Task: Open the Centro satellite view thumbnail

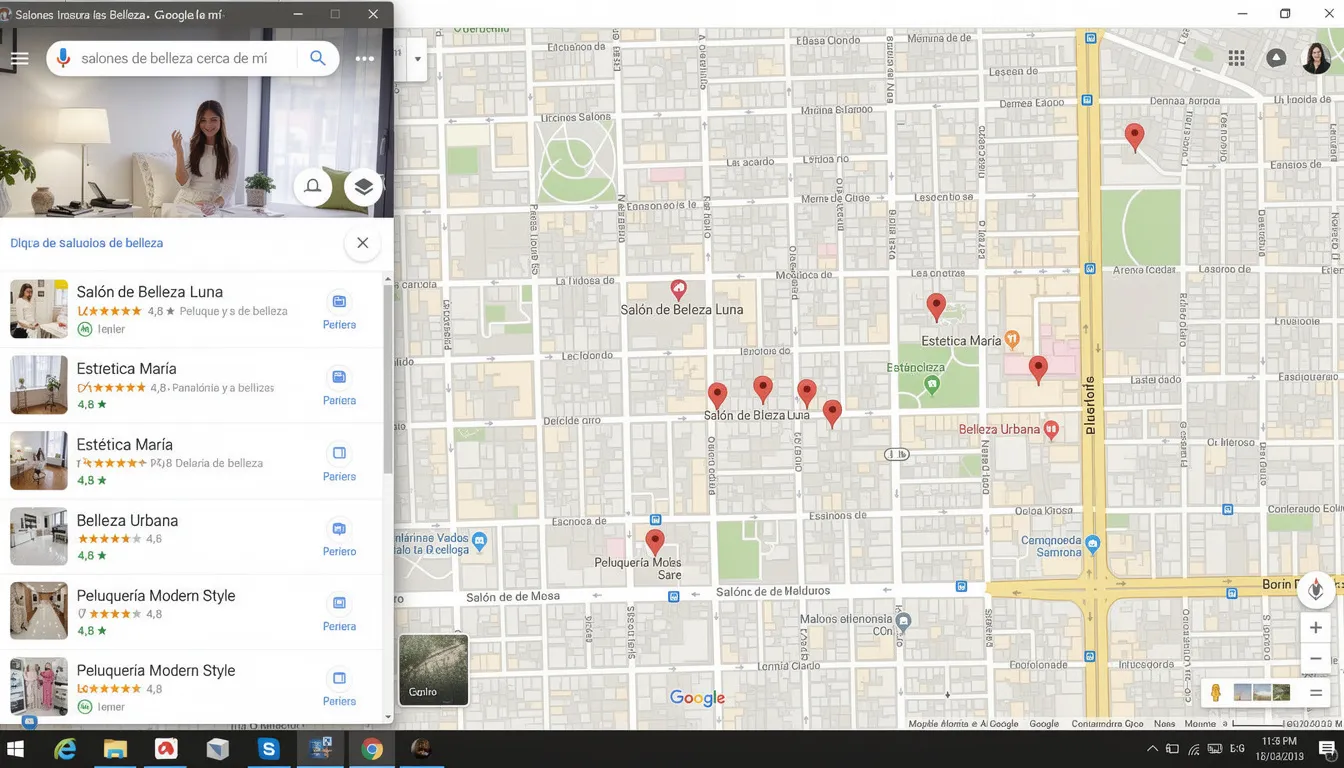Action: [433, 669]
